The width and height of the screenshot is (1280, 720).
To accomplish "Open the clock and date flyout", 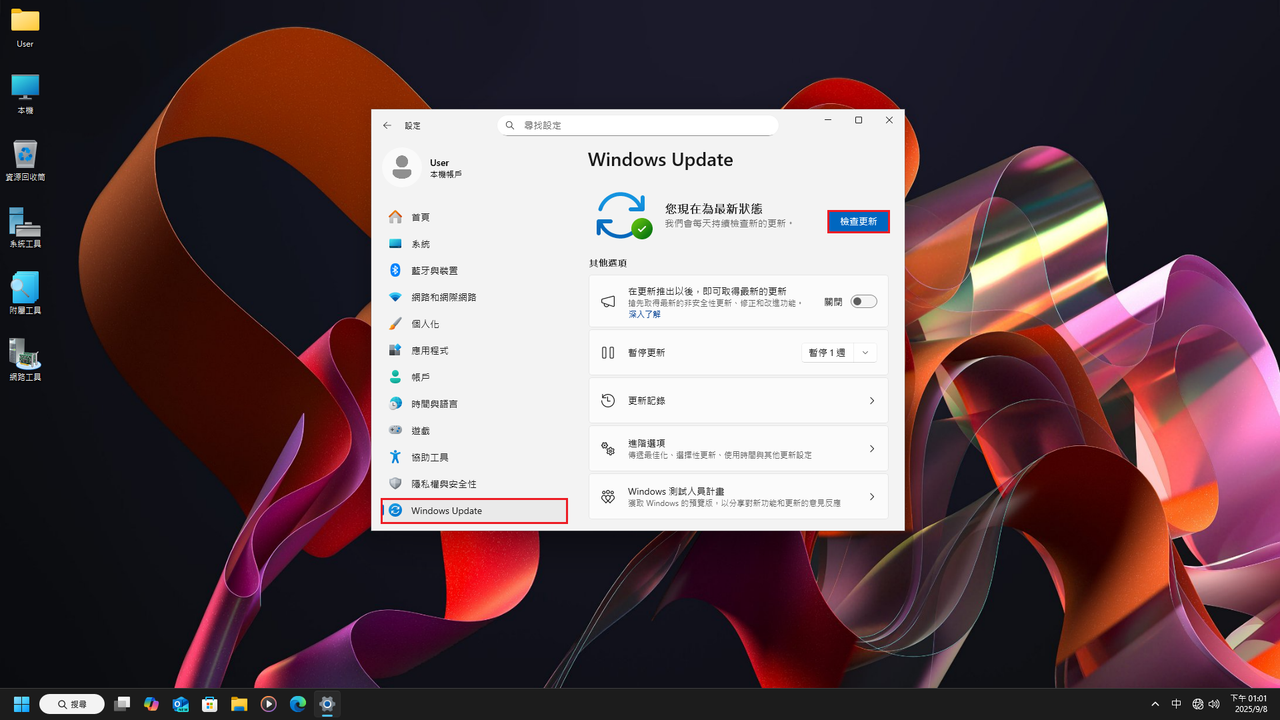I will click(x=1248, y=704).
